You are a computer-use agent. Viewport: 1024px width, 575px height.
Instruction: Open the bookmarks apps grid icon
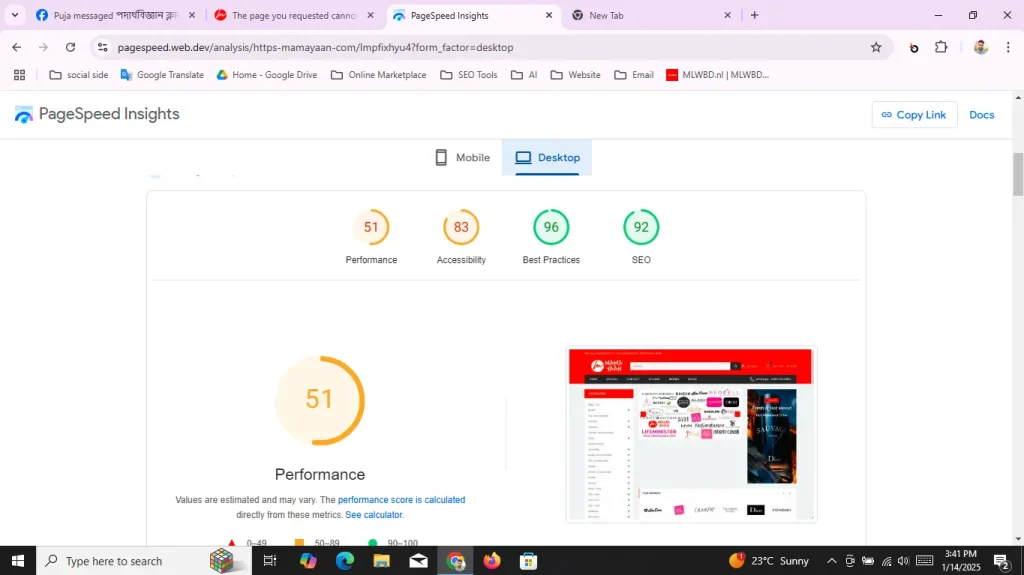(x=19, y=75)
